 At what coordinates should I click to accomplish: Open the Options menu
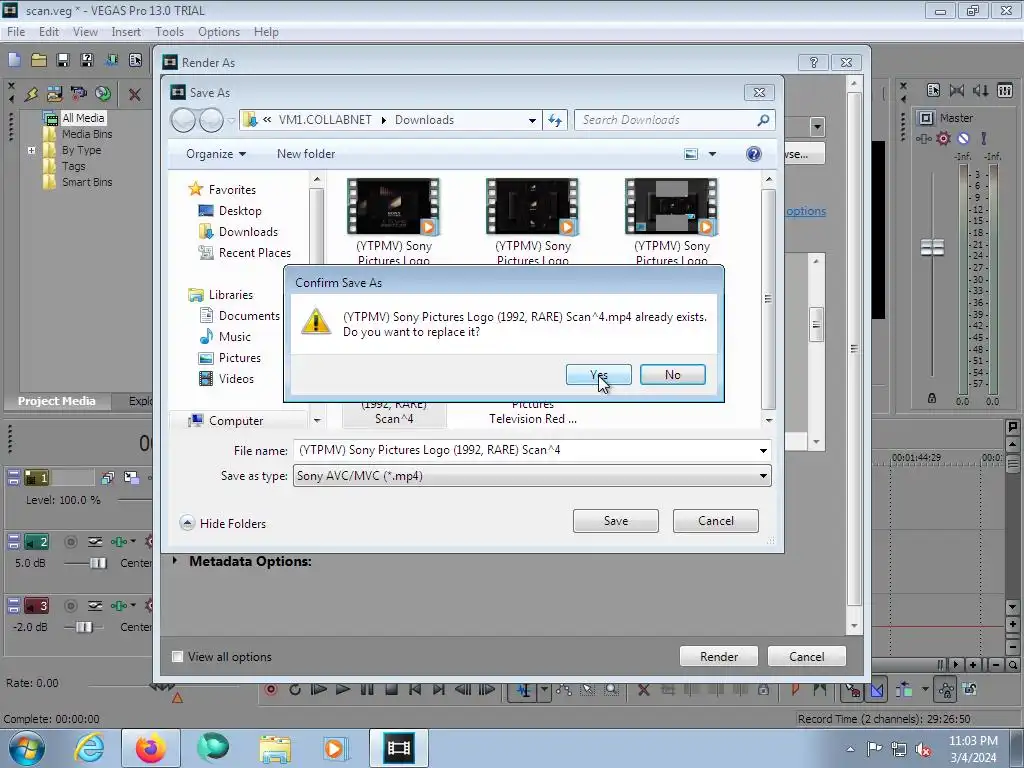[x=219, y=31]
